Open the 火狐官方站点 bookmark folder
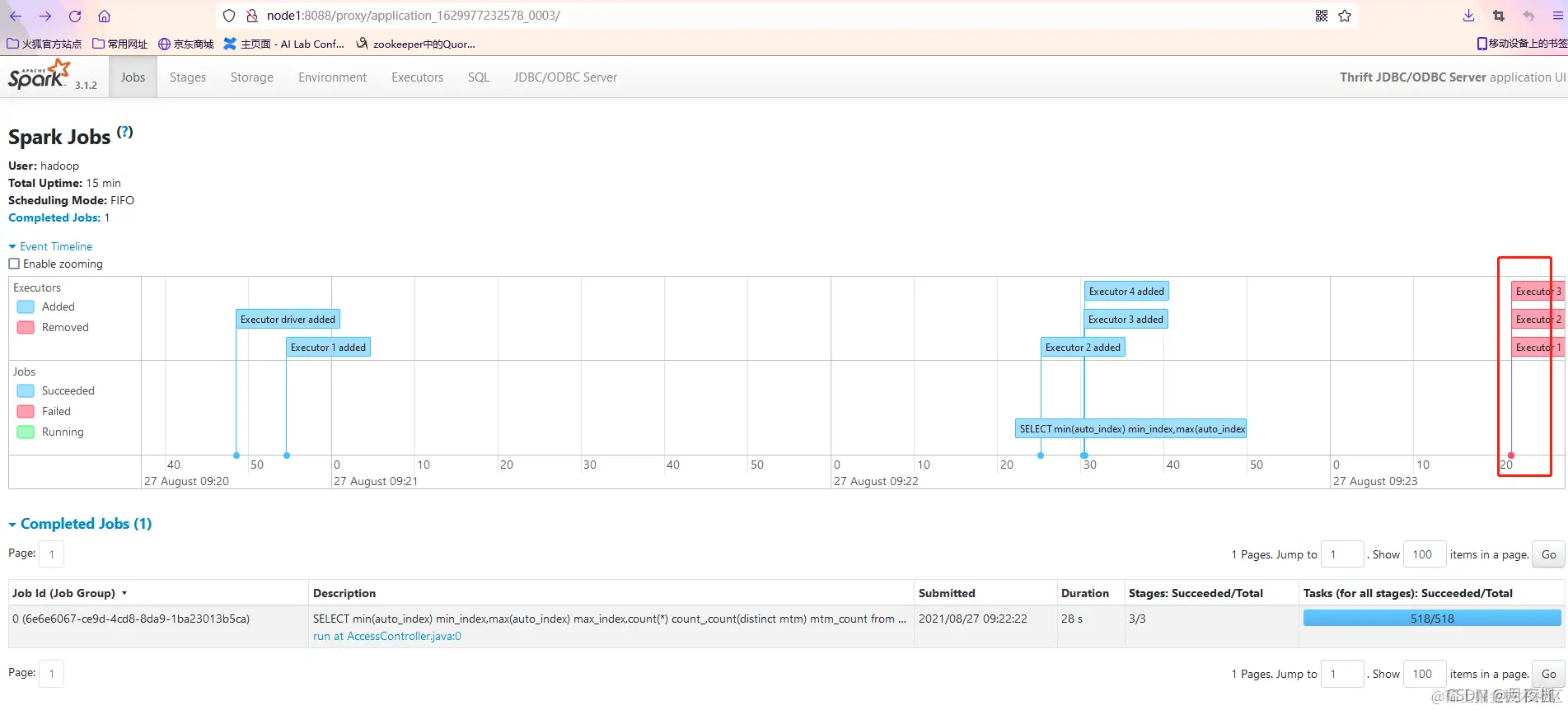1568x710 pixels. point(44,44)
